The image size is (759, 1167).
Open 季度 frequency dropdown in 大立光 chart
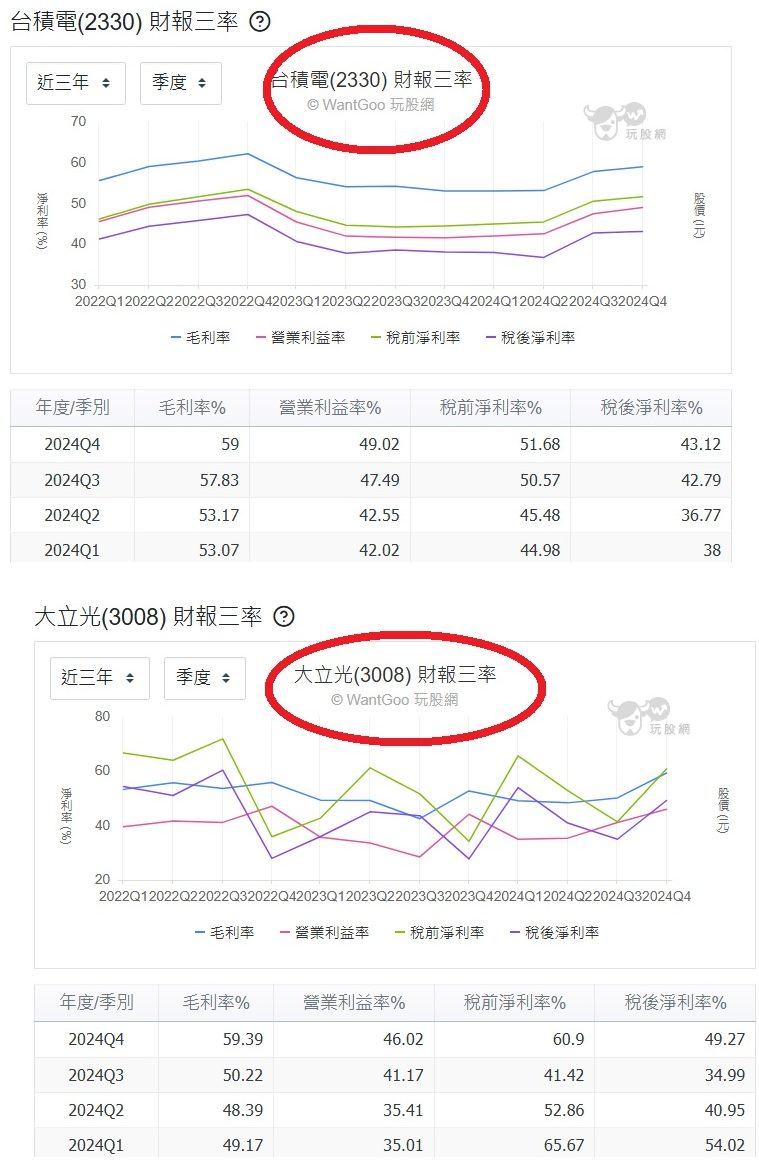[x=205, y=677]
